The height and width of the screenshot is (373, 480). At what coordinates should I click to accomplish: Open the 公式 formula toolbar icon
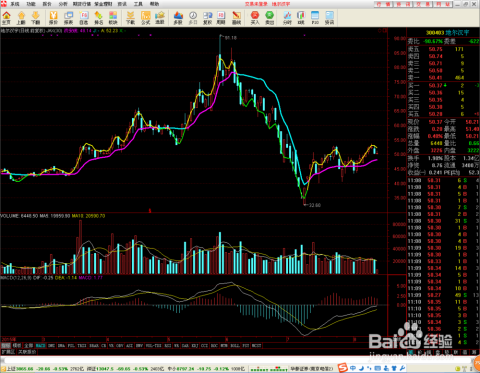click(146, 18)
